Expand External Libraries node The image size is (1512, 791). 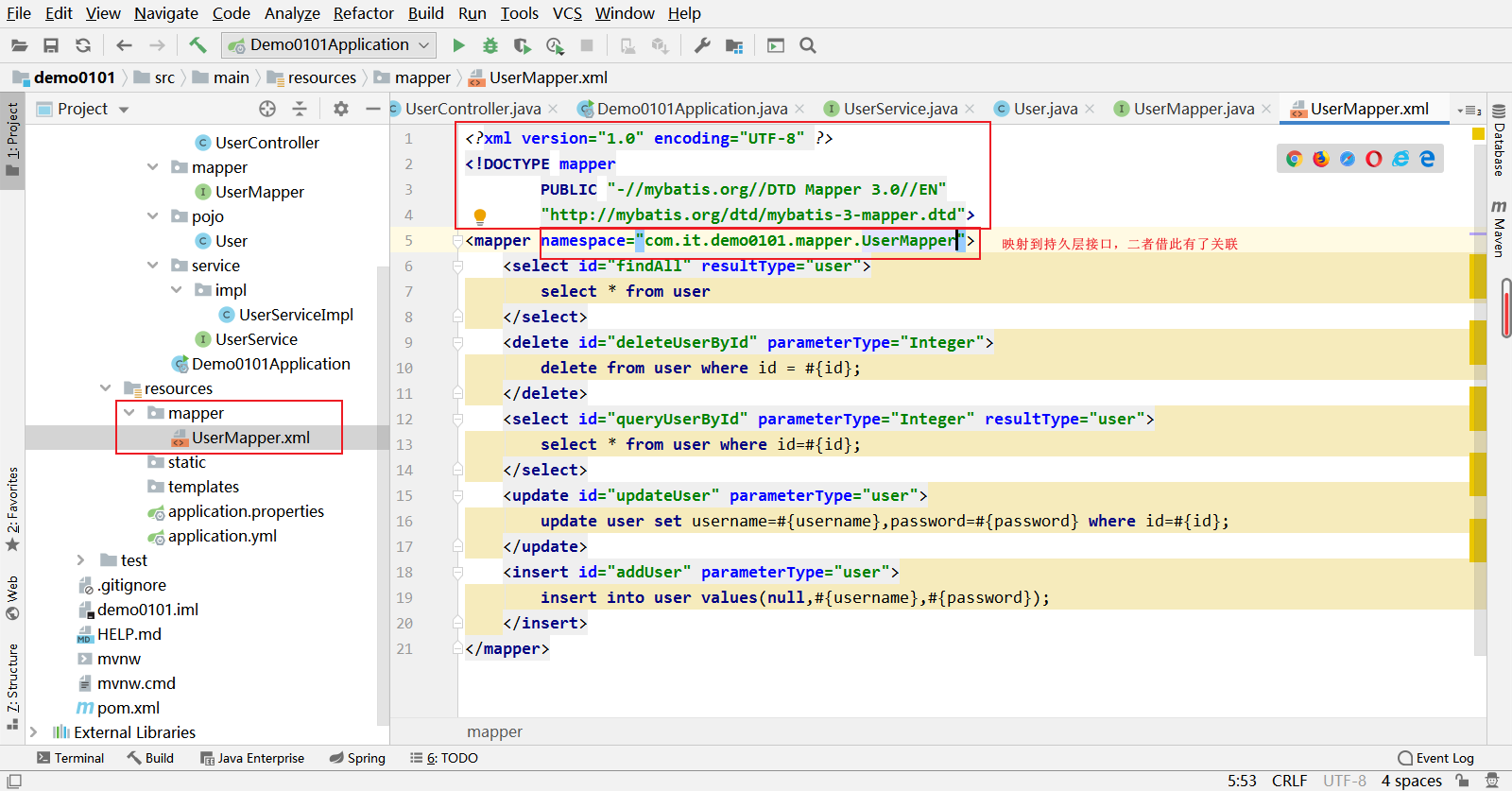[x=34, y=731]
